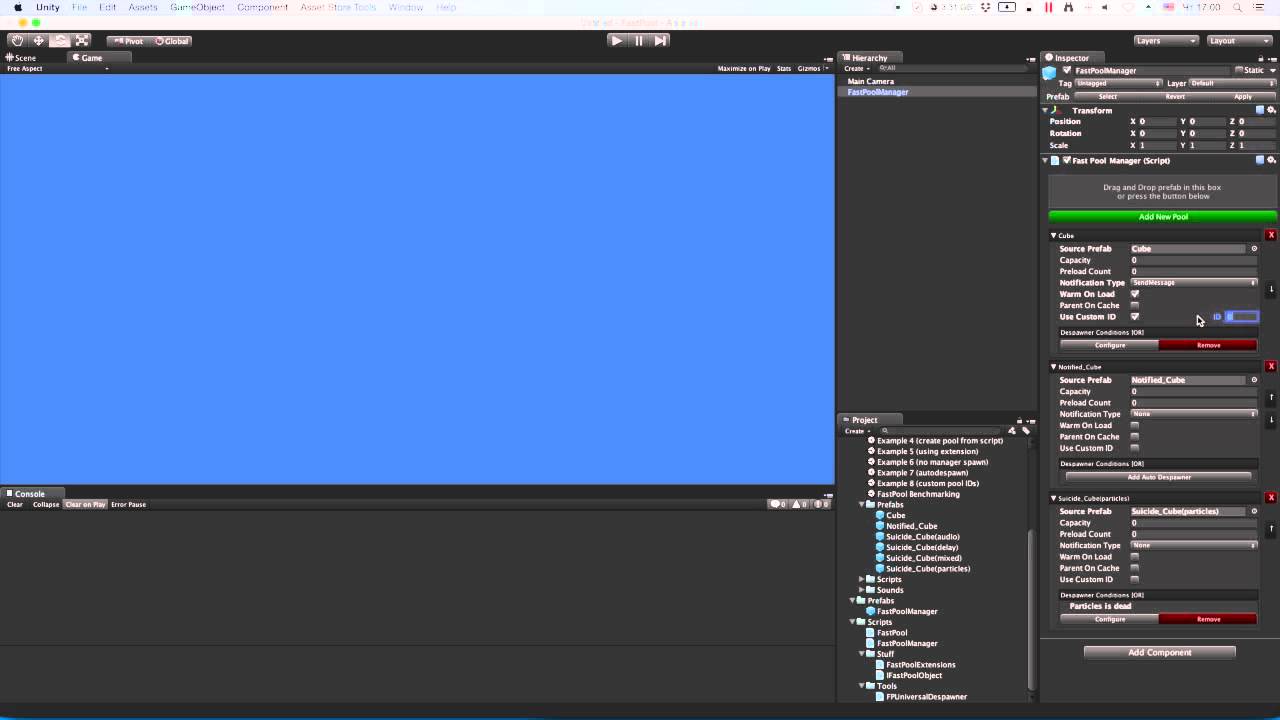Toggle Clear on Play in Console
The width and height of the screenshot is (1280, 720).
click(x=85, y=504)
